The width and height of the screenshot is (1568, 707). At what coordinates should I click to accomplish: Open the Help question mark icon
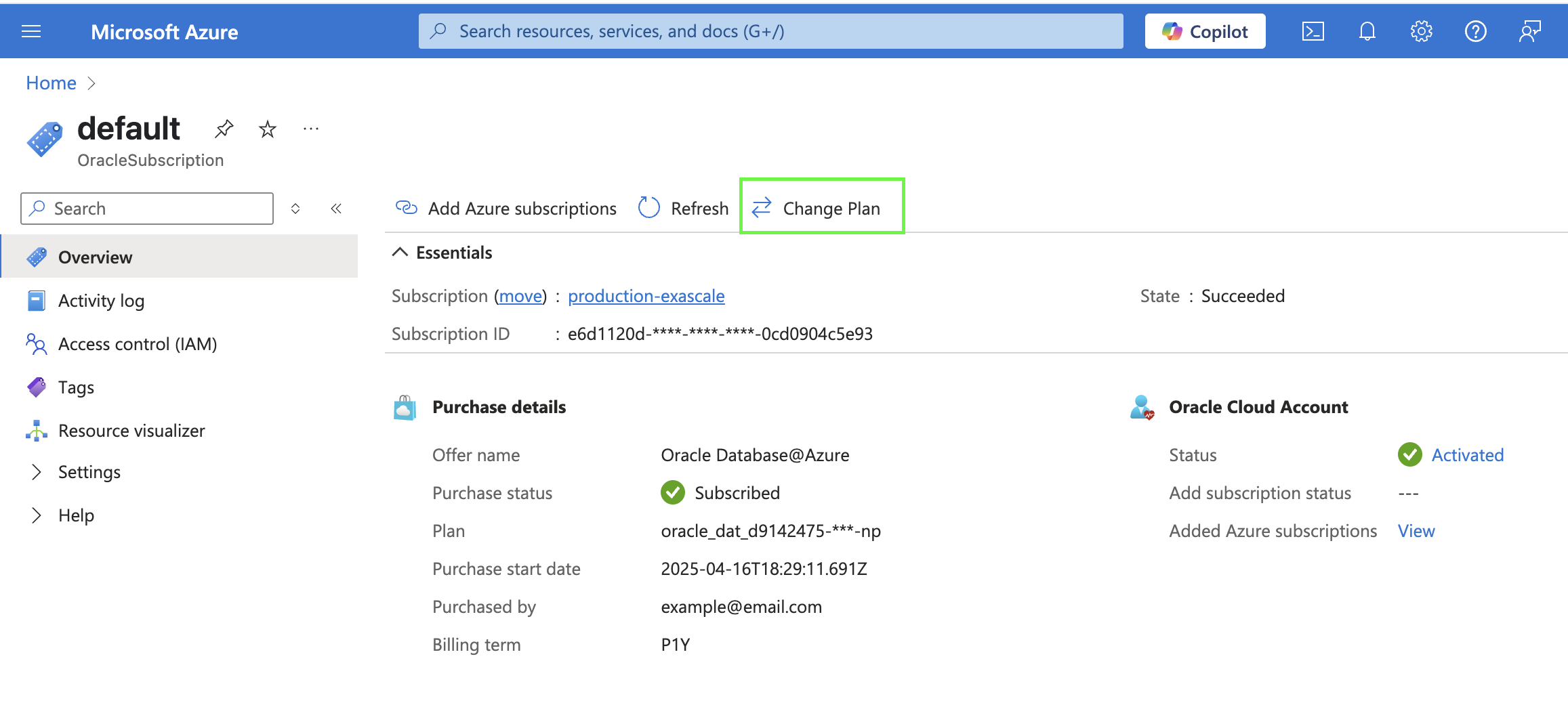point(1475,32)
